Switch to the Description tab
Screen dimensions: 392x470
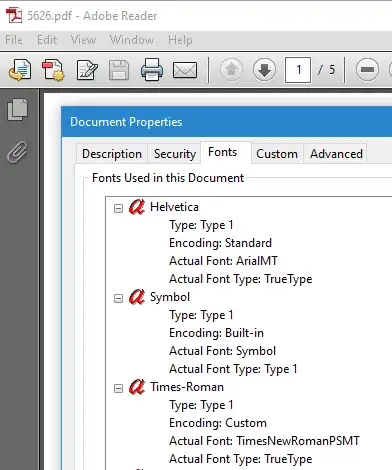(112, 154)
